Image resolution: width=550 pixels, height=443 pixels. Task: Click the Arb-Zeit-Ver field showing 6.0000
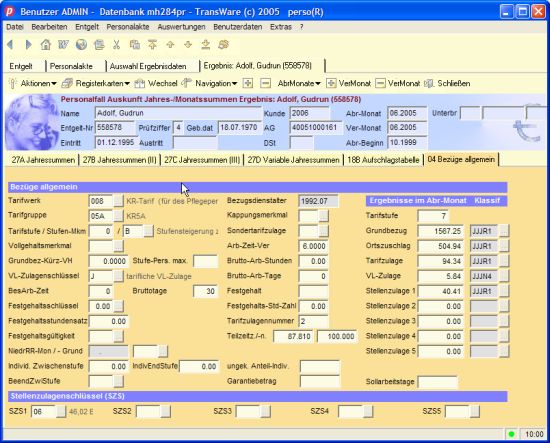click(x=314, y=246)
